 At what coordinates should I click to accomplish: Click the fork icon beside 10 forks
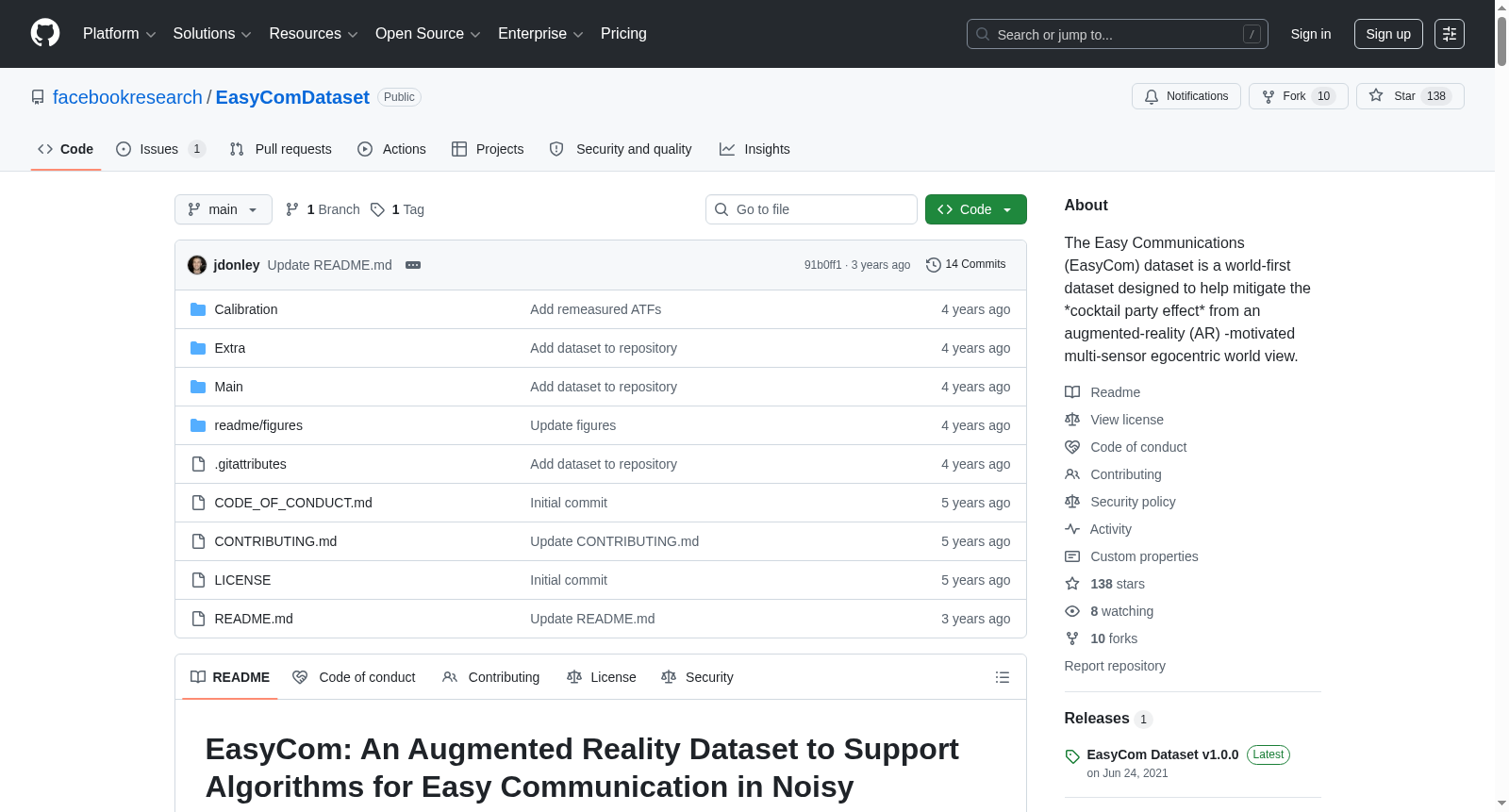click(1072, 638)
